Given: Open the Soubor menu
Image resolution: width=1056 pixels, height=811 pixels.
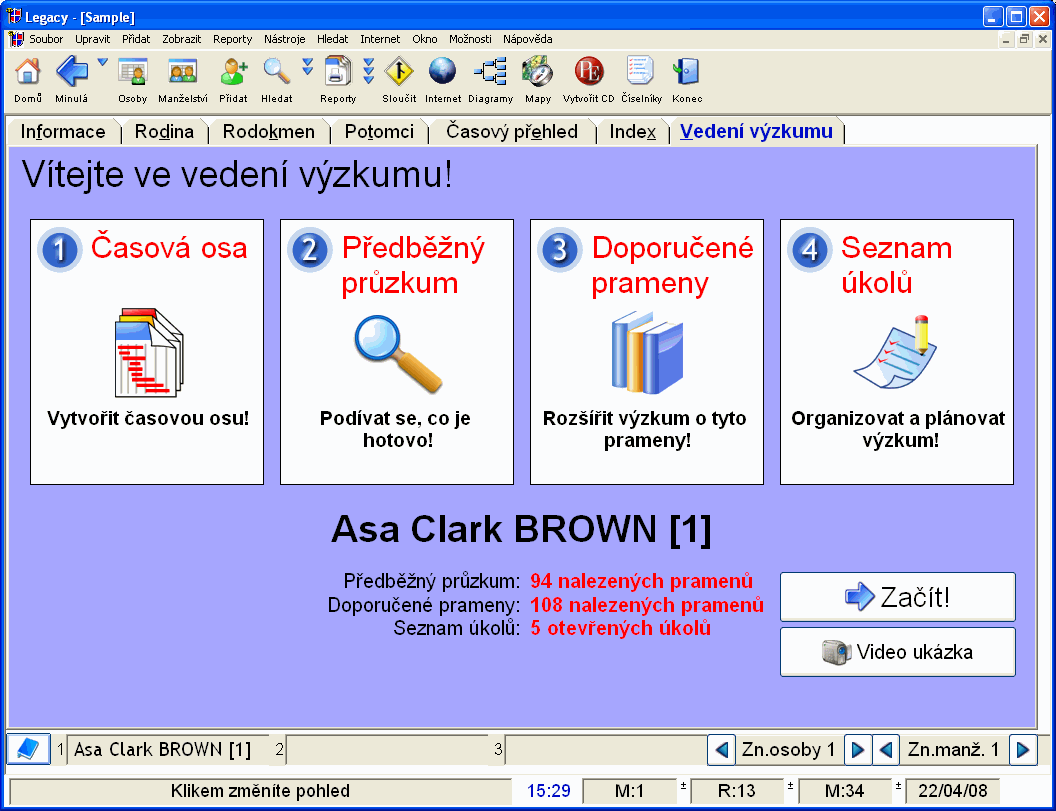Looking at the screenshot, I should 46,39.
